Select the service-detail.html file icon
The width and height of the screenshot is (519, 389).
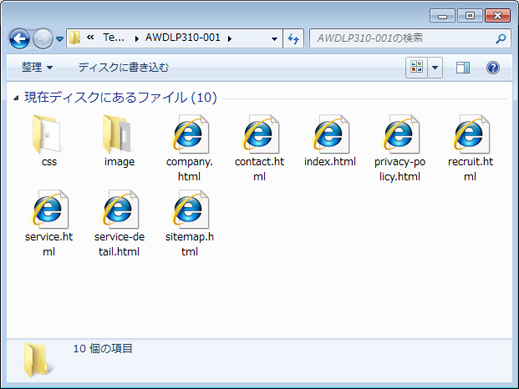119,209
